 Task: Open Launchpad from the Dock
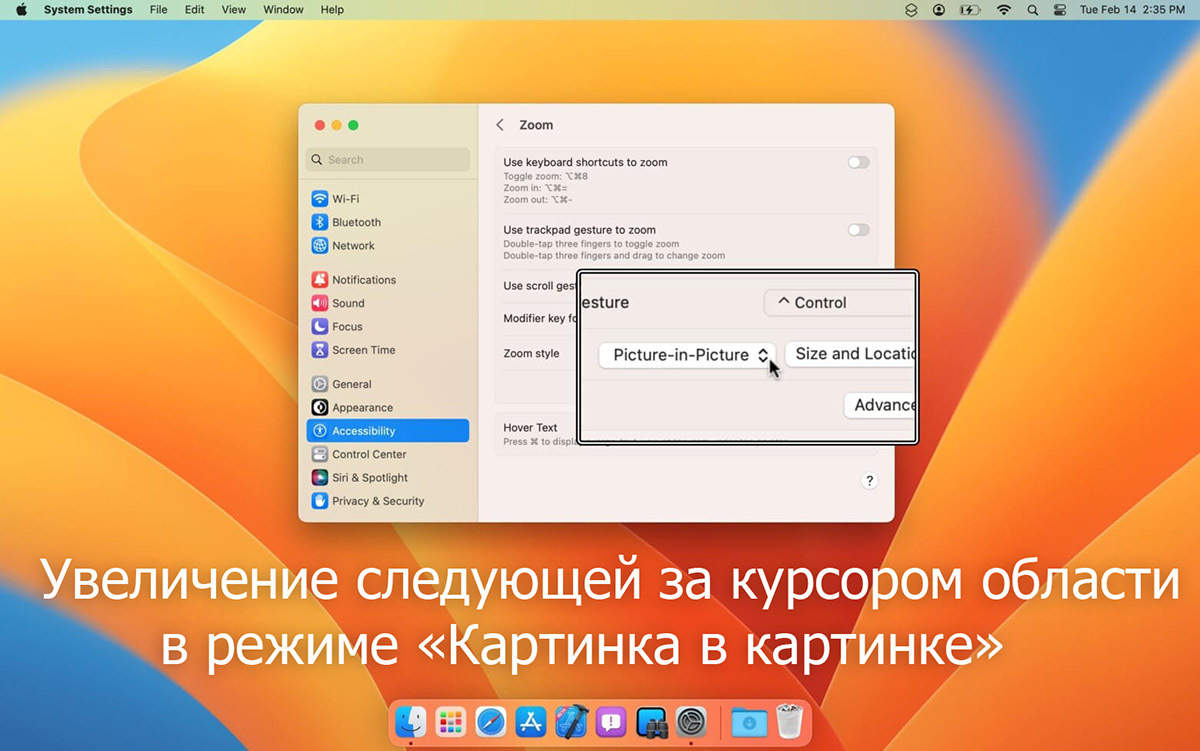[451, 720]
